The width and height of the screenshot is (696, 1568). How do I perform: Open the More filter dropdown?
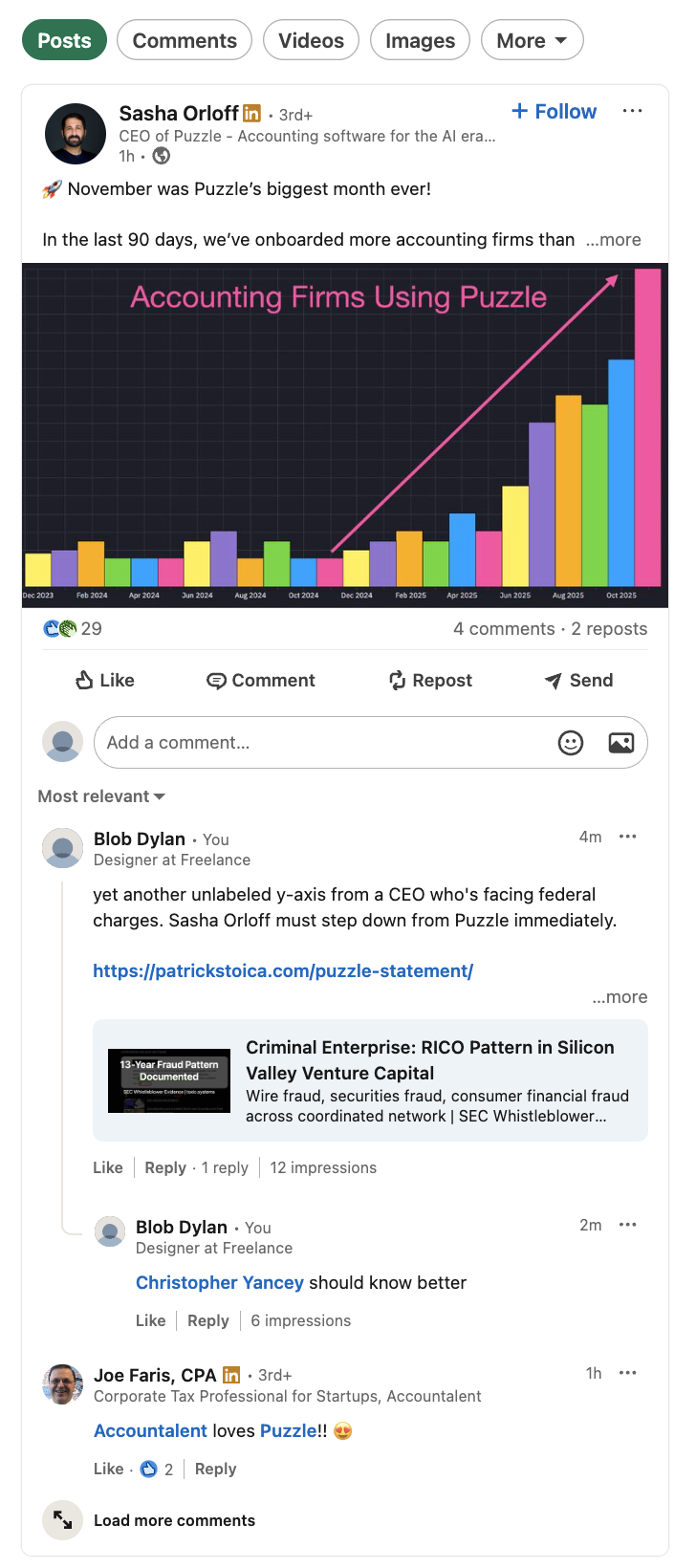click(x=532, y=41)
